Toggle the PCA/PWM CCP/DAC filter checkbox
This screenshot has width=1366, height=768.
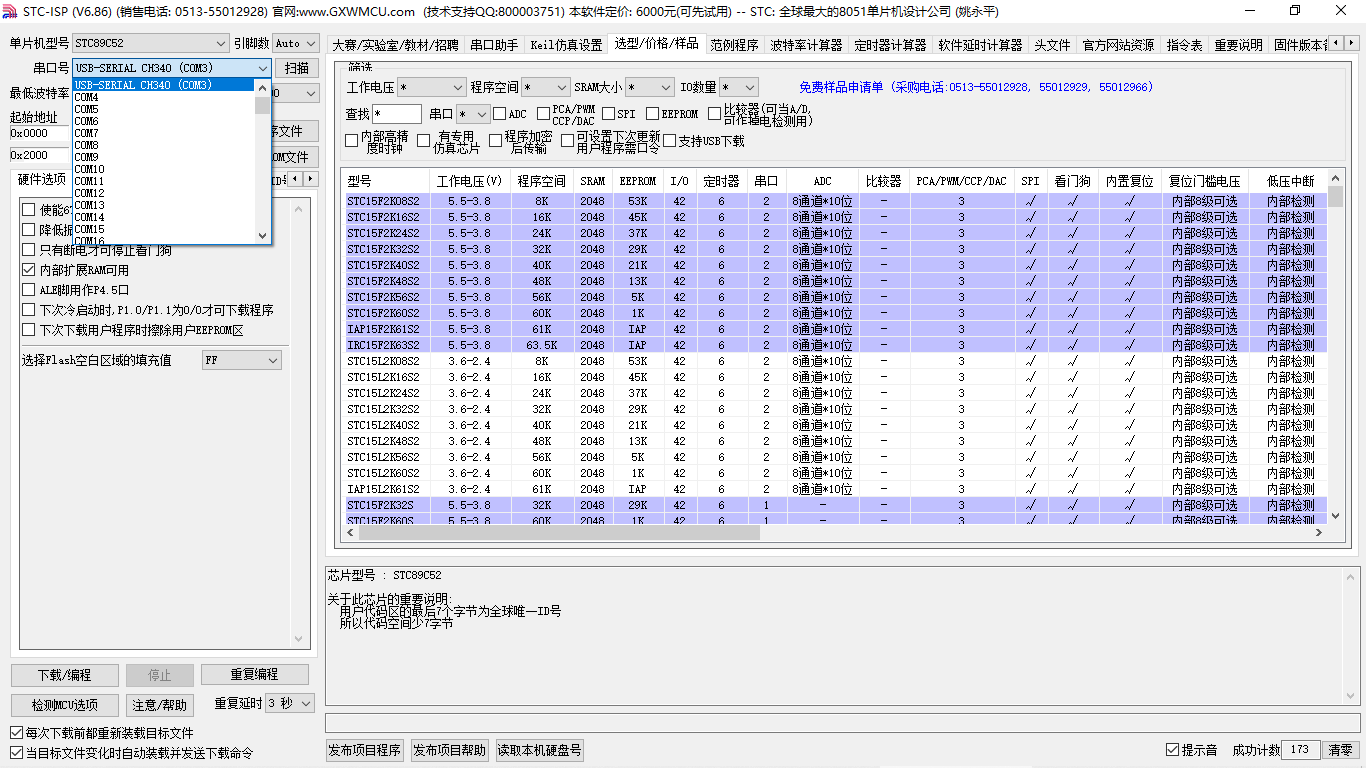pyautogui.click(x=544, y=114)
